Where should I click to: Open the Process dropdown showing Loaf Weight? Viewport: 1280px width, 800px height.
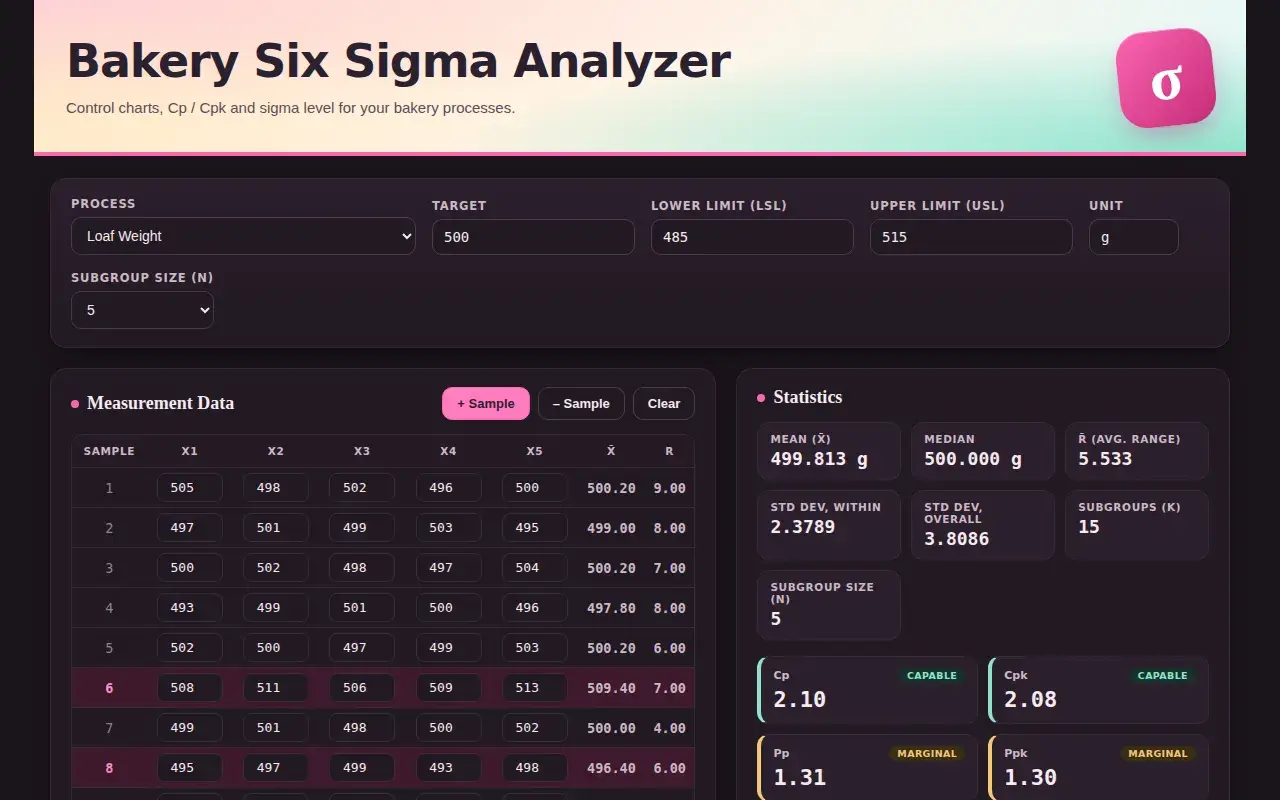point(243,236)
